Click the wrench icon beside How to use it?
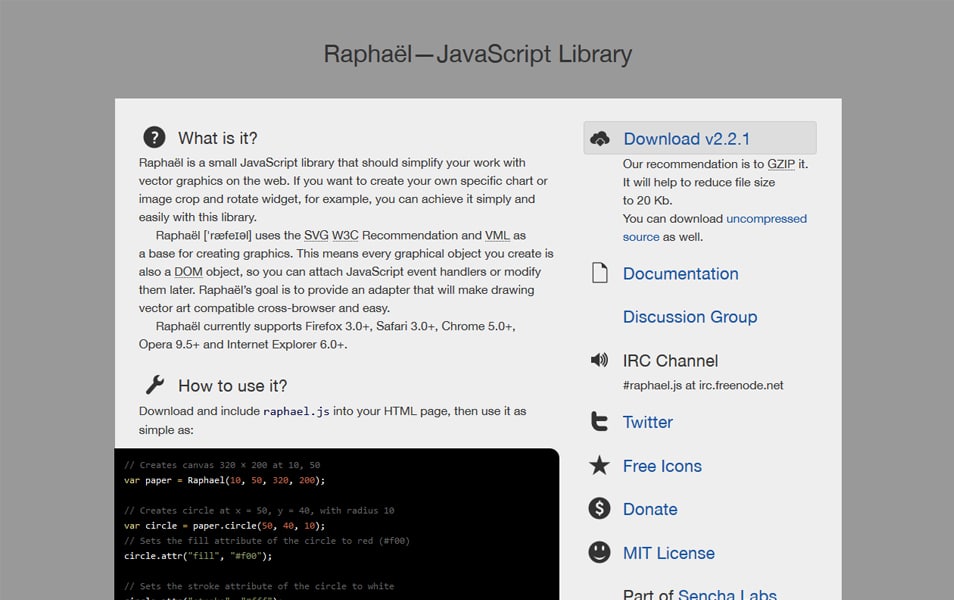Image resolution: width=954 pixels, height=600 pixels. 155,385
